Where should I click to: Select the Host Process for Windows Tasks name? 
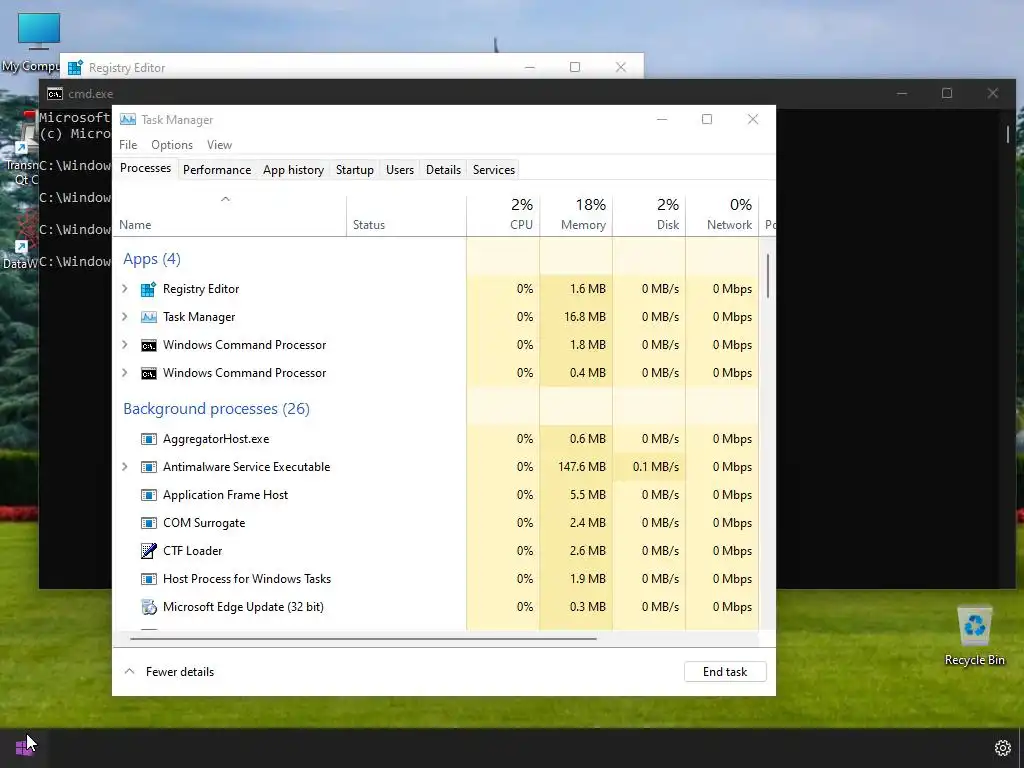pyautogui.click(x=247, y=579)
